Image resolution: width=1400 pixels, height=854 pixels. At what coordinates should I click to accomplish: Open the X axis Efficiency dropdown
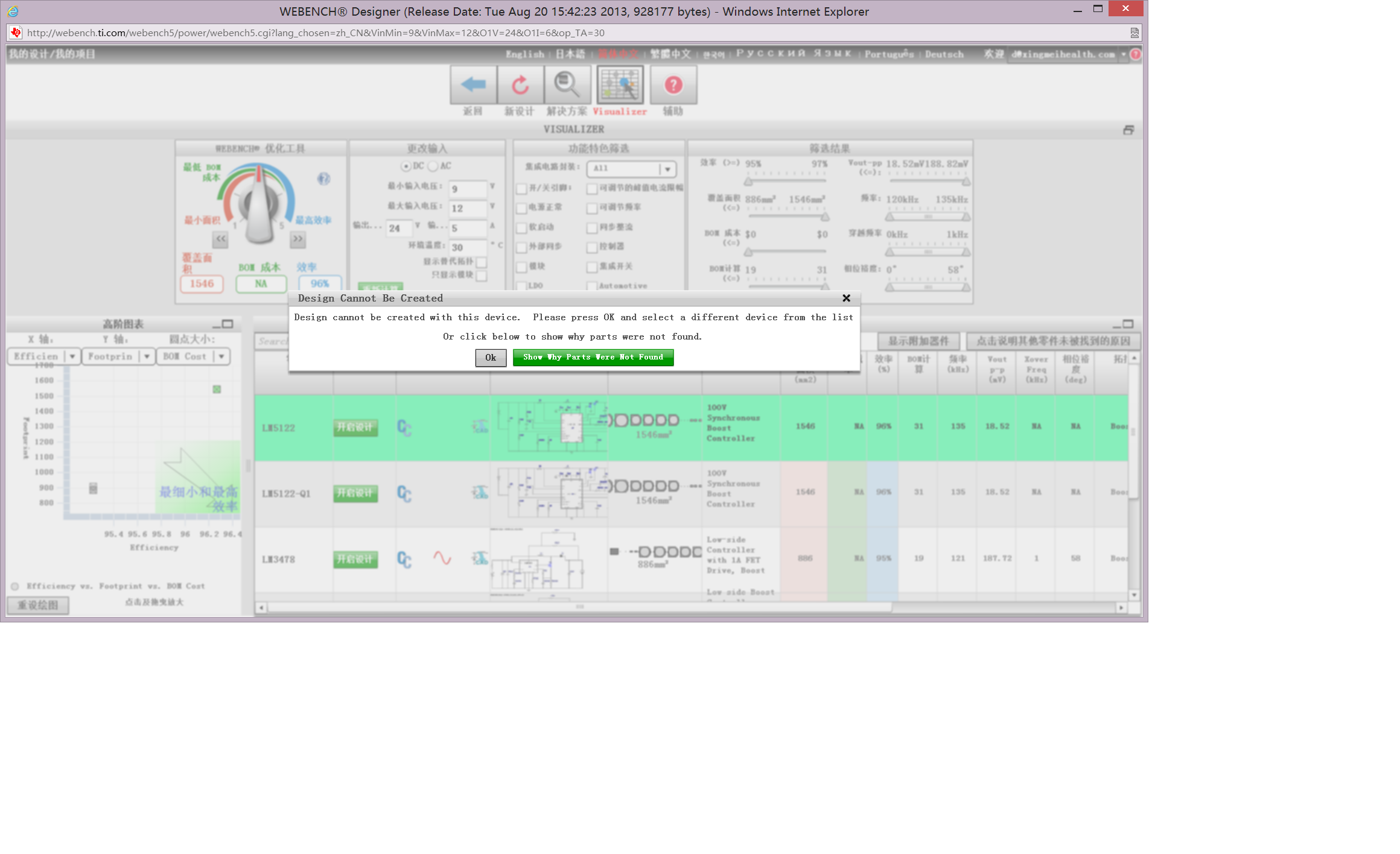click(72, 356)
